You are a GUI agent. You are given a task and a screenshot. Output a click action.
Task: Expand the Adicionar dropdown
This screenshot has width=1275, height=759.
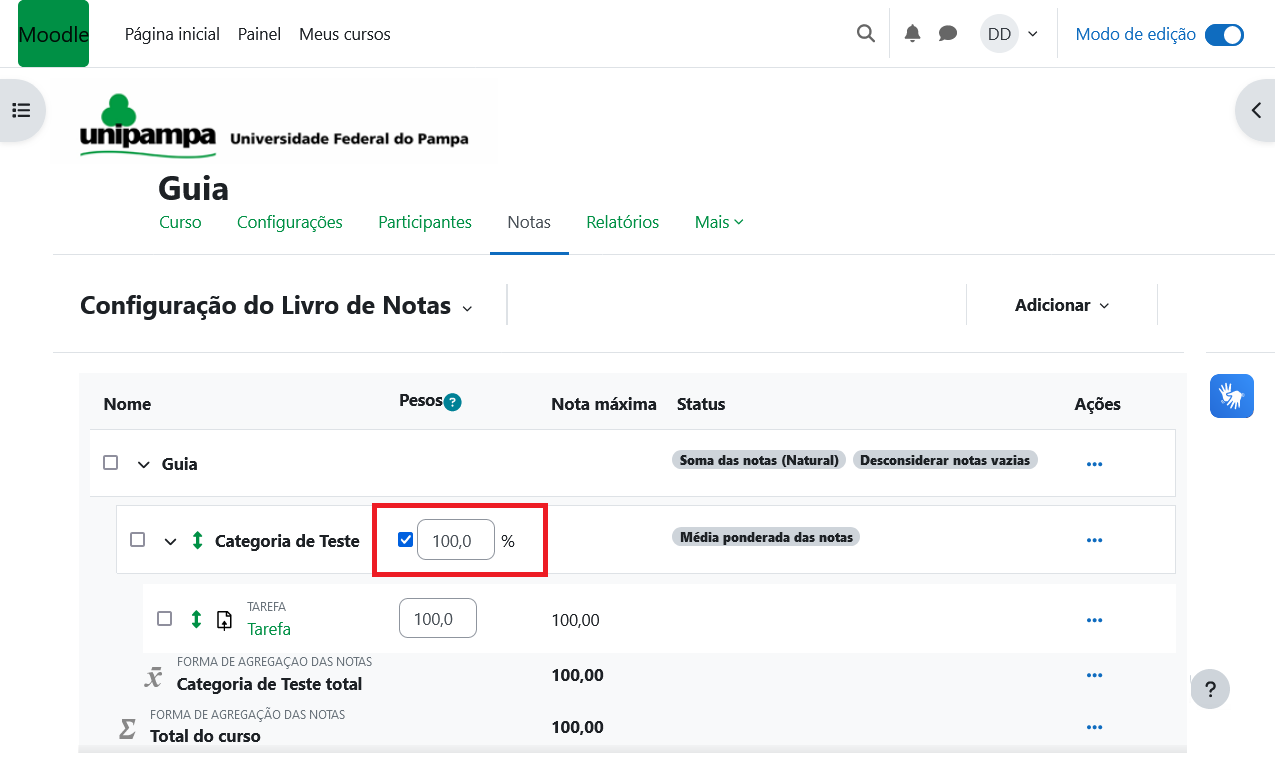point(1061,305)
